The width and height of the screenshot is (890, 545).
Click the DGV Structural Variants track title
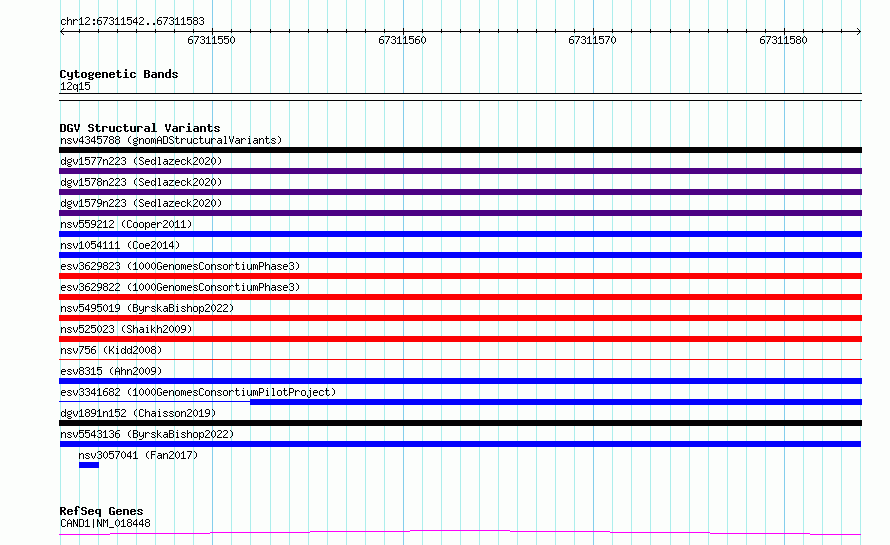click(140, 128)
